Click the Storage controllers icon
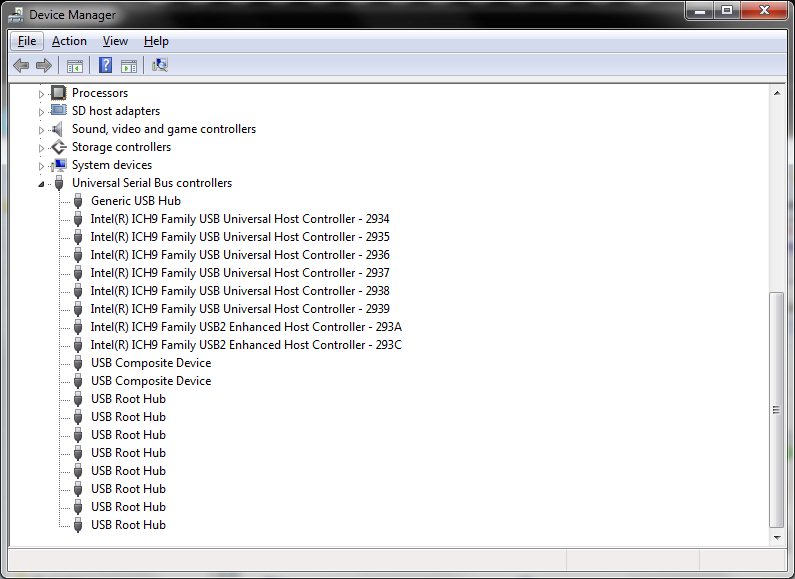The width and height of the screenshot is (795, 579). tap(59, 147)
